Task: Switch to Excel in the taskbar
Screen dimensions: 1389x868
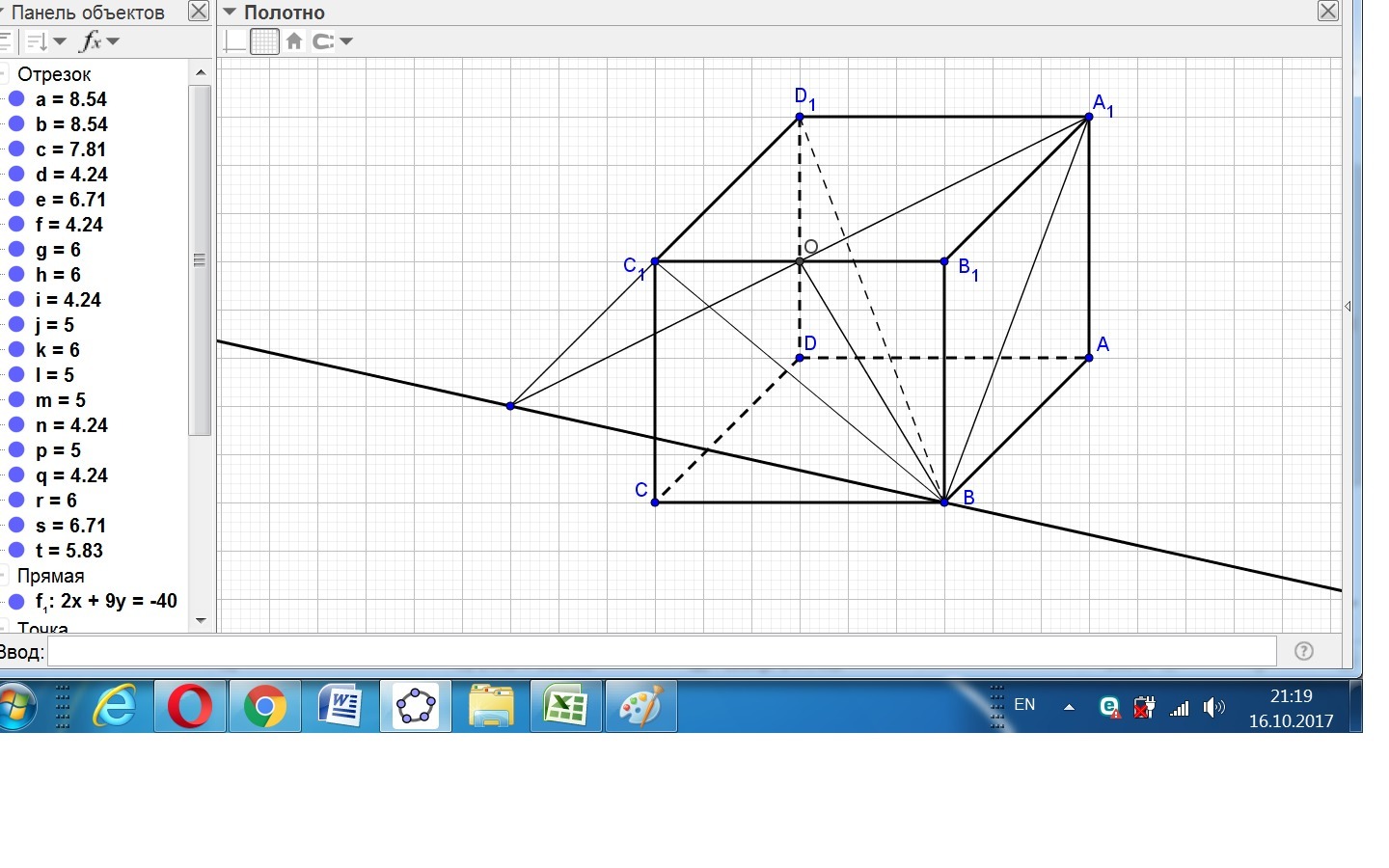Action: coord(566,707)
